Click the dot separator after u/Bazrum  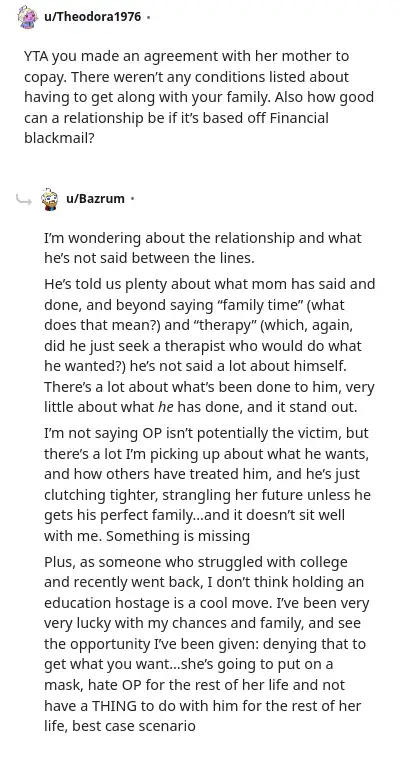(132, 199)
